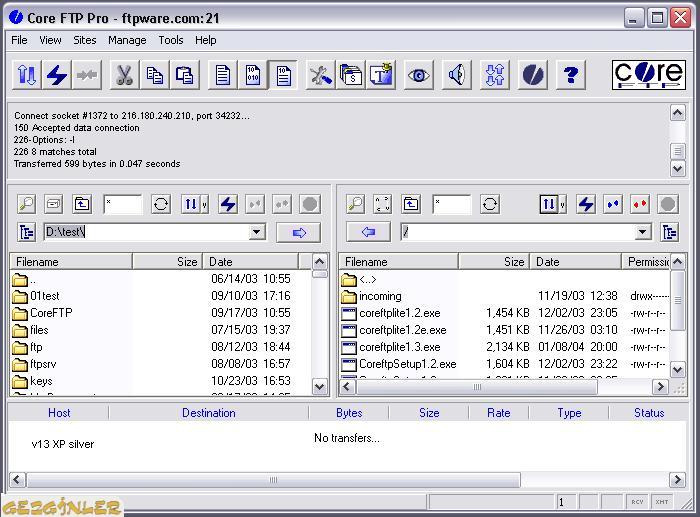
Task: Open the template T editor icon
Action: (381, 75)
